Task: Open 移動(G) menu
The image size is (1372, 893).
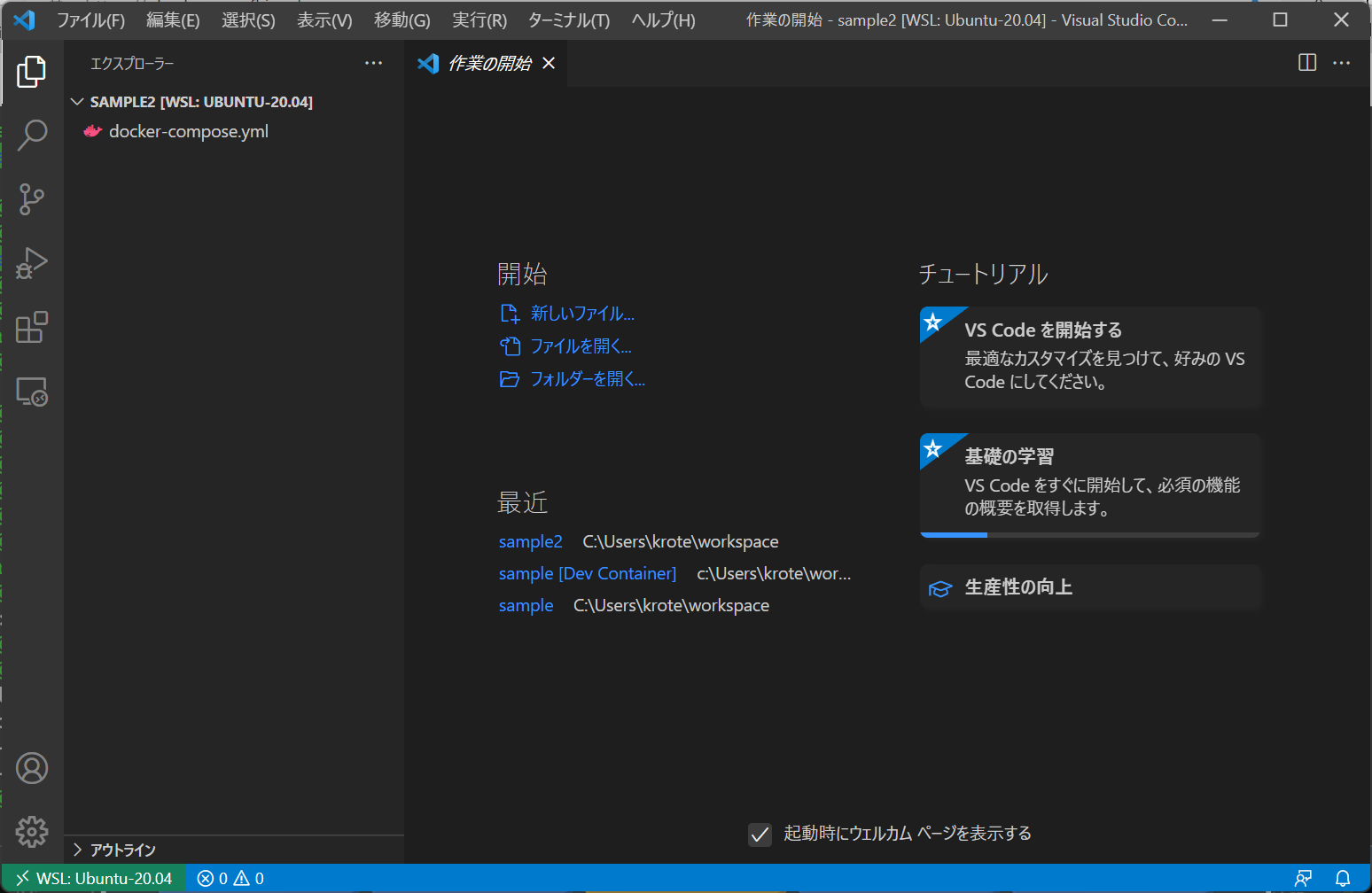Action: point(402,19)
